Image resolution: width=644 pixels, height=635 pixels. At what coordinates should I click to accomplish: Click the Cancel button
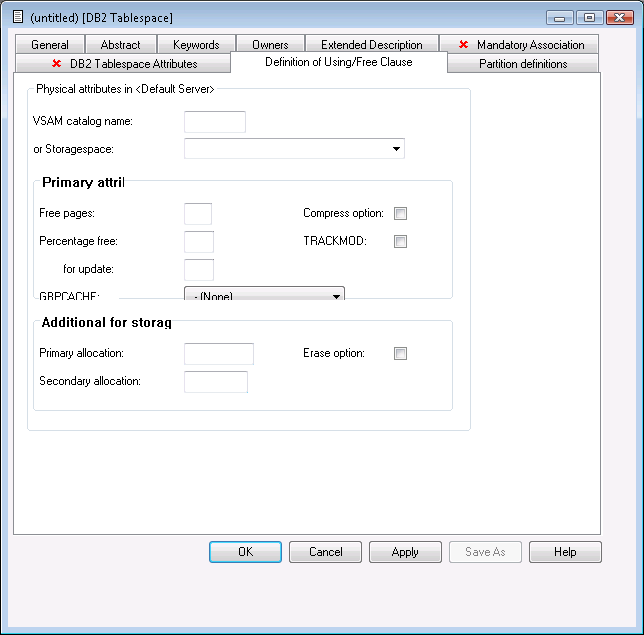pyautogui.click(x=325, y=552)
